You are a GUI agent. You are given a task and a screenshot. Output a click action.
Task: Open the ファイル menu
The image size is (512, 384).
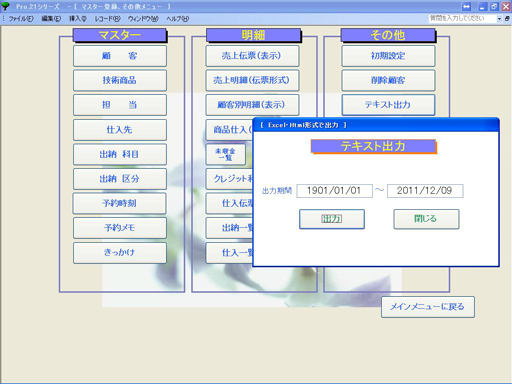21,19
